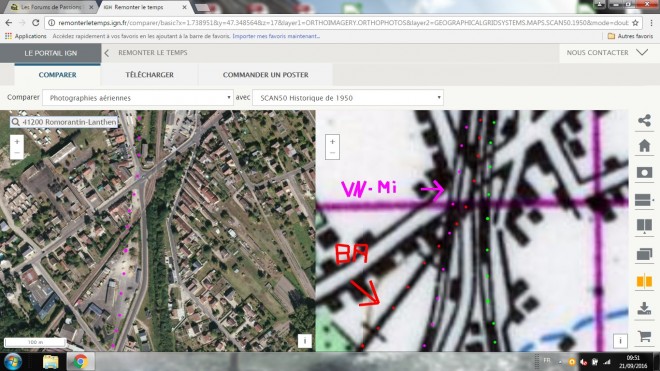Zoom in on the 1950 historic map

[x=332, y=142]
